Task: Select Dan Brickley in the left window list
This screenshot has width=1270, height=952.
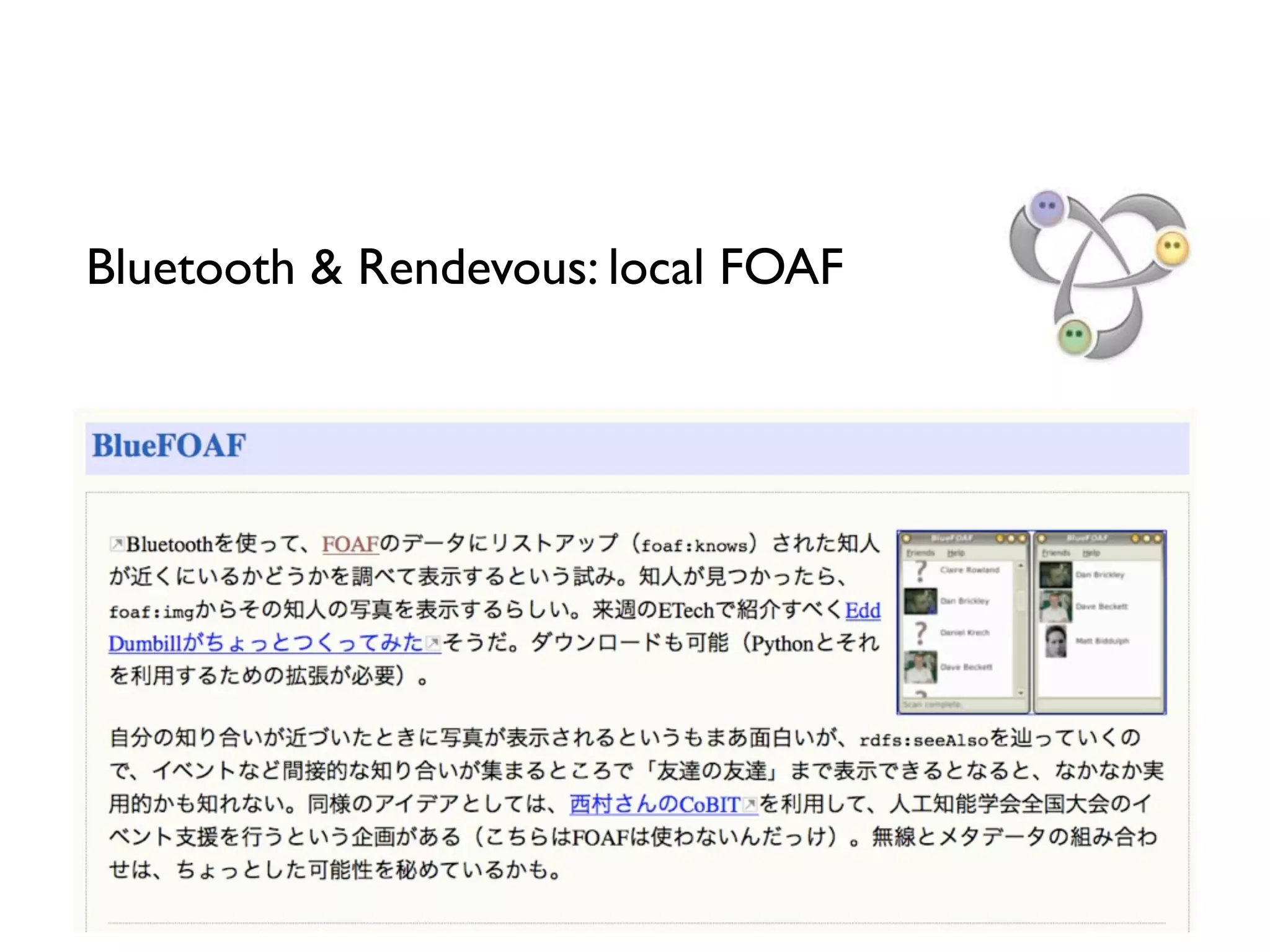Action: (964, 601)
